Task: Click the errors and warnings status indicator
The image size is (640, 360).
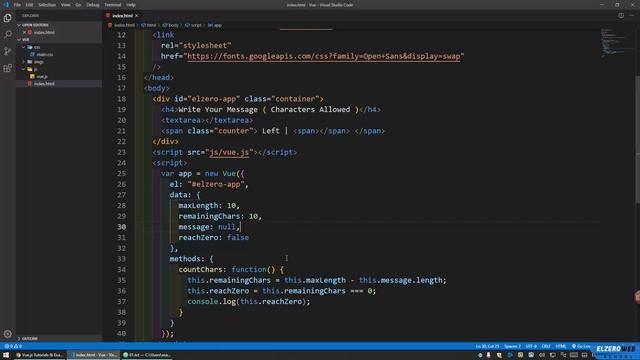Action: pyautogui.click(x=13, y=346)
